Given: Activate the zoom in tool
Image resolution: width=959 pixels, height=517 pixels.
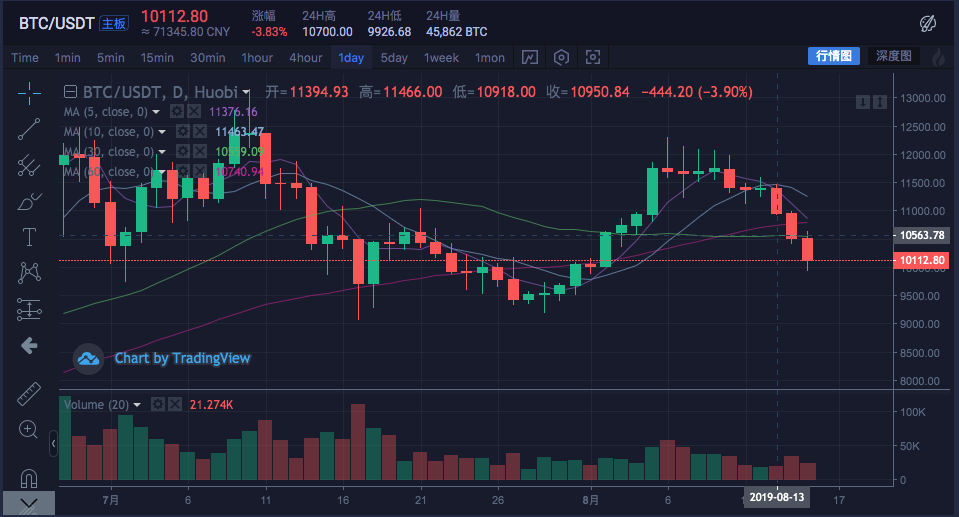Looking at the screenshot, I should [x=29, y=429].
